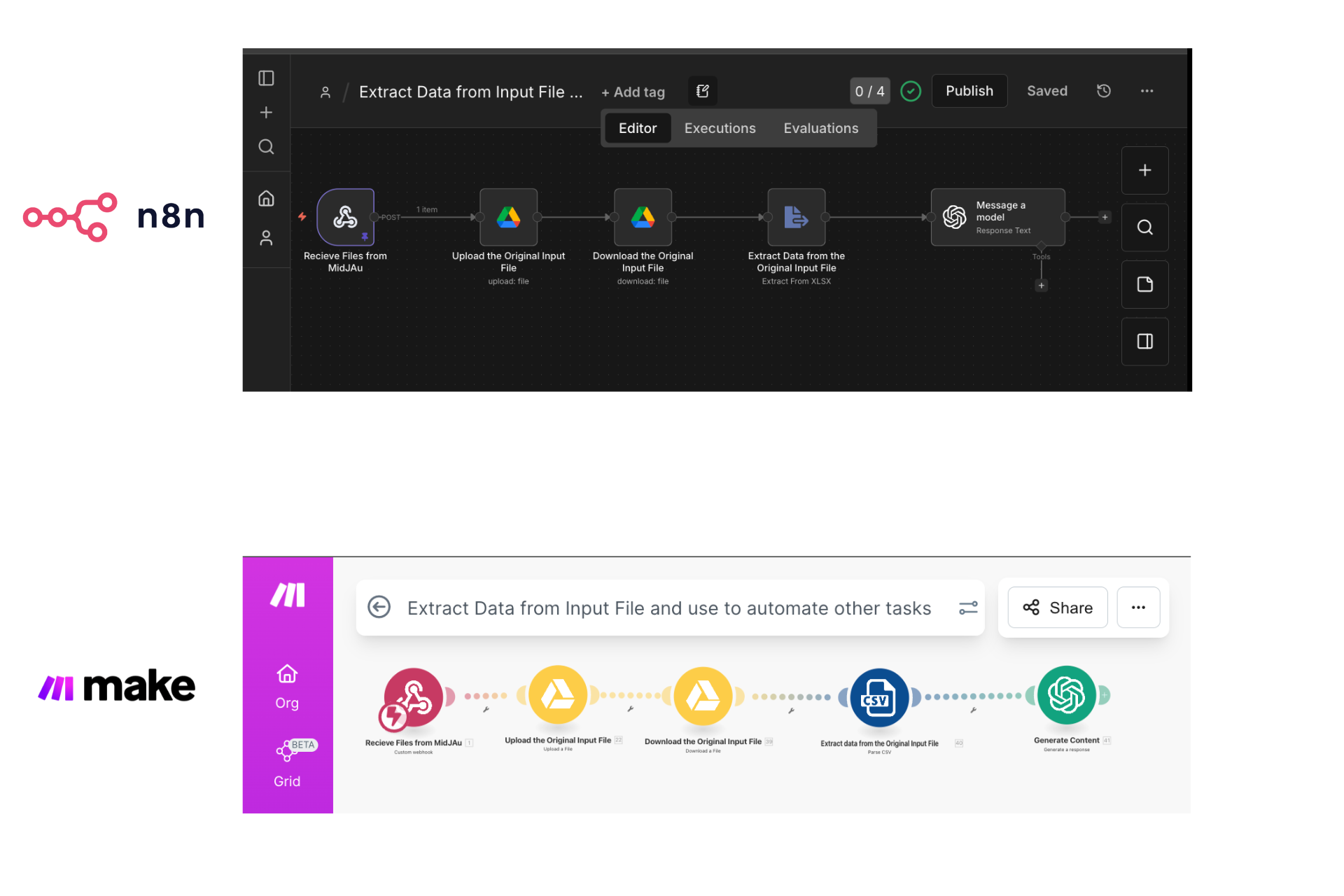The height and width of the screenshot is (896, 1344).
Task: Click the Make Share button
Action: tap(1058, 608)
